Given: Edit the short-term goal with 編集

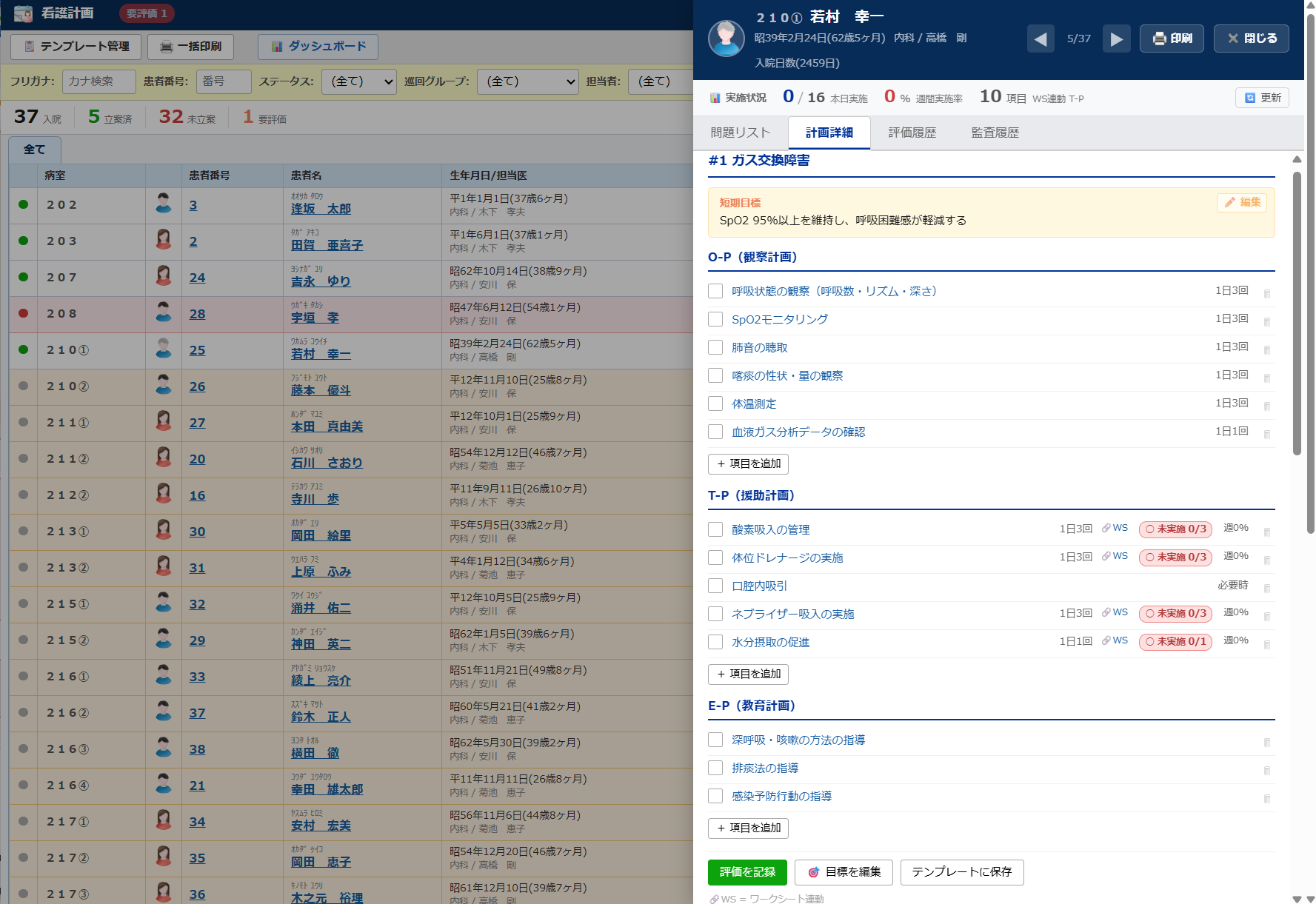Looking at the screenshot, I should [x=1242, y=202].
